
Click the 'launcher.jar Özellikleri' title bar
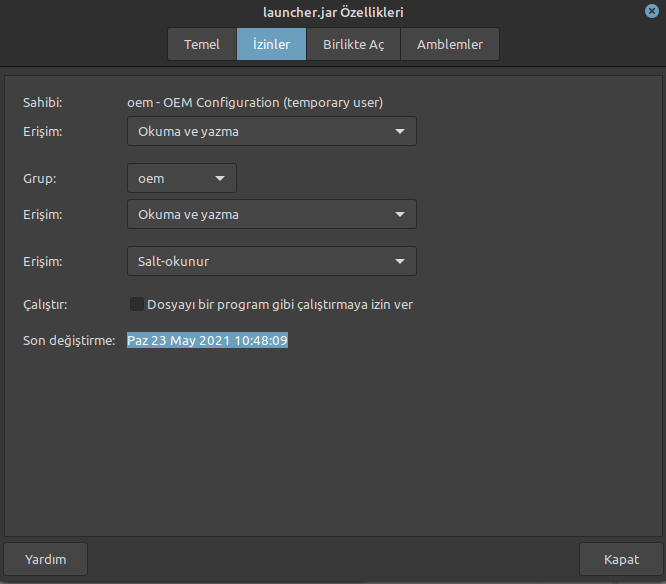333,12
